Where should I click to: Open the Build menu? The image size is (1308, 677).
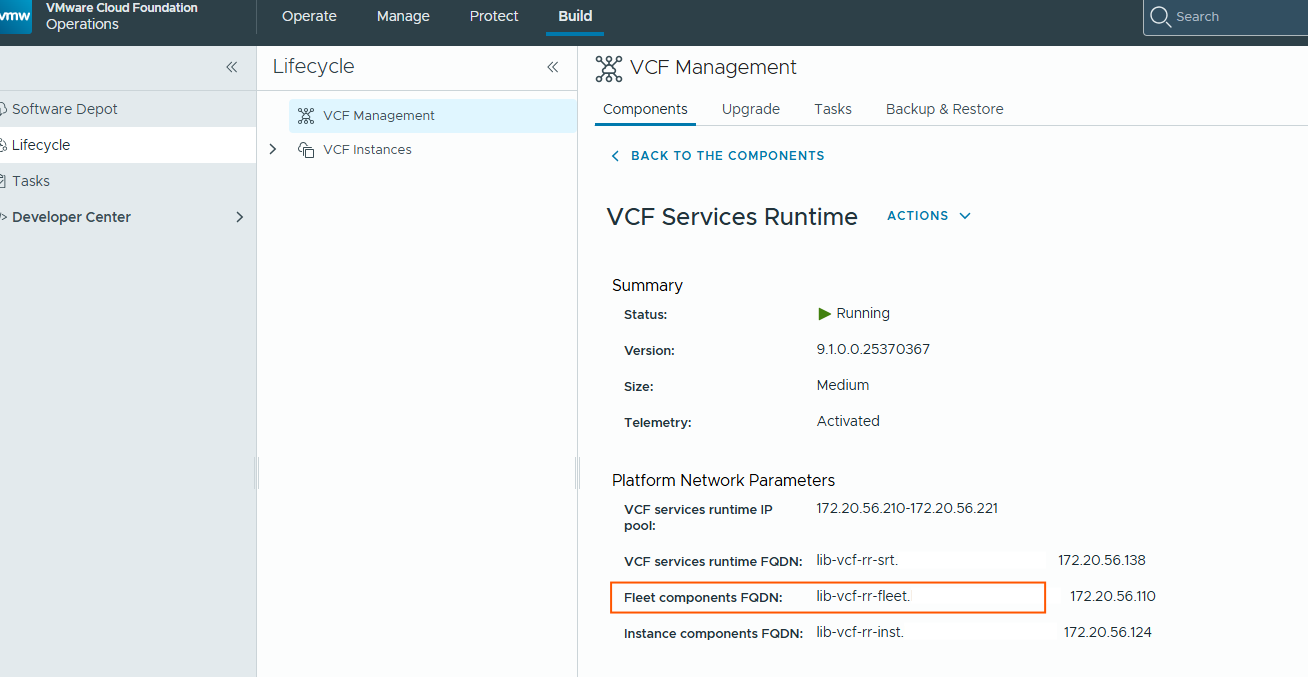[575, 17]
